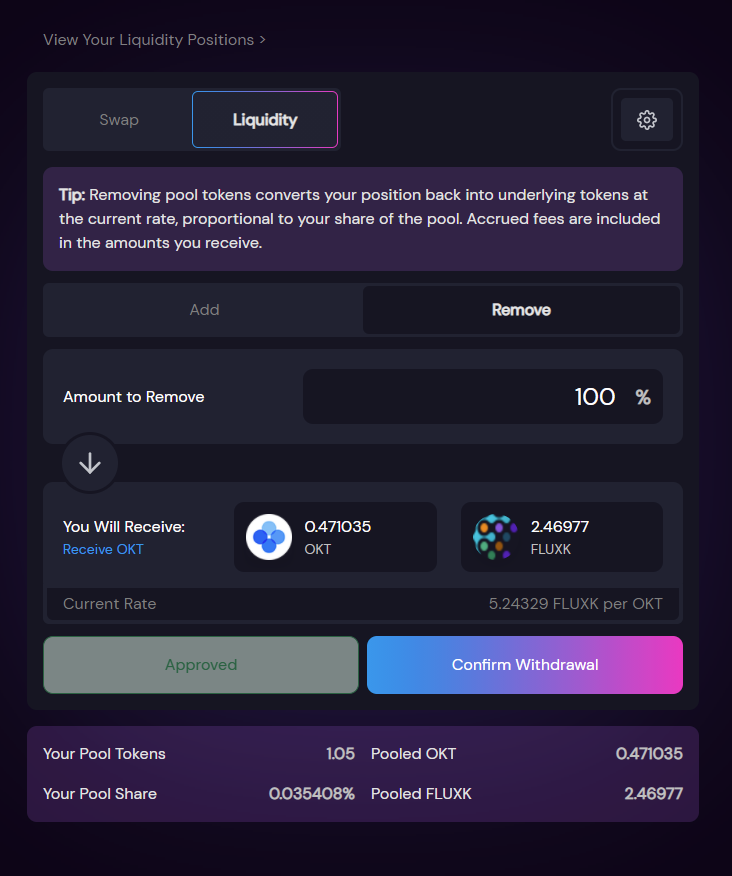Viewport: 732px width, 876px height.
Task: Switch to the Swap tab
Action: click(x=119, y=120)
